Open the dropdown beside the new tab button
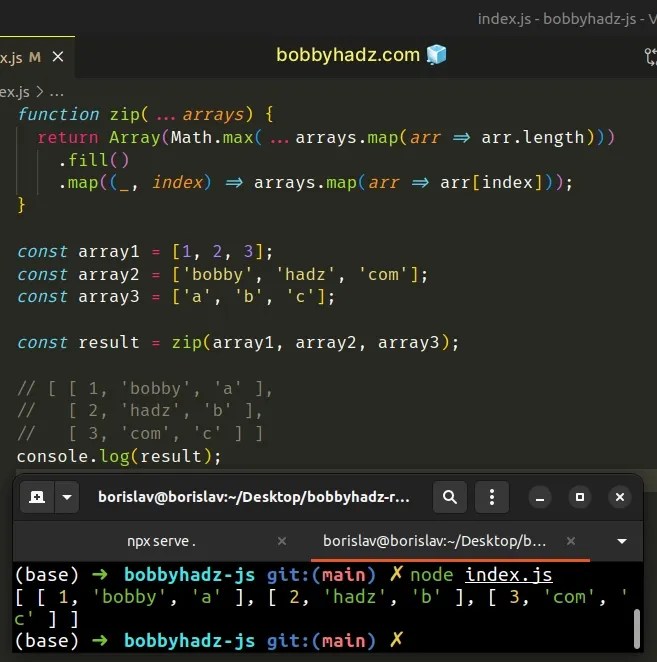Screen dimensions: 657x662 point(67,497)
